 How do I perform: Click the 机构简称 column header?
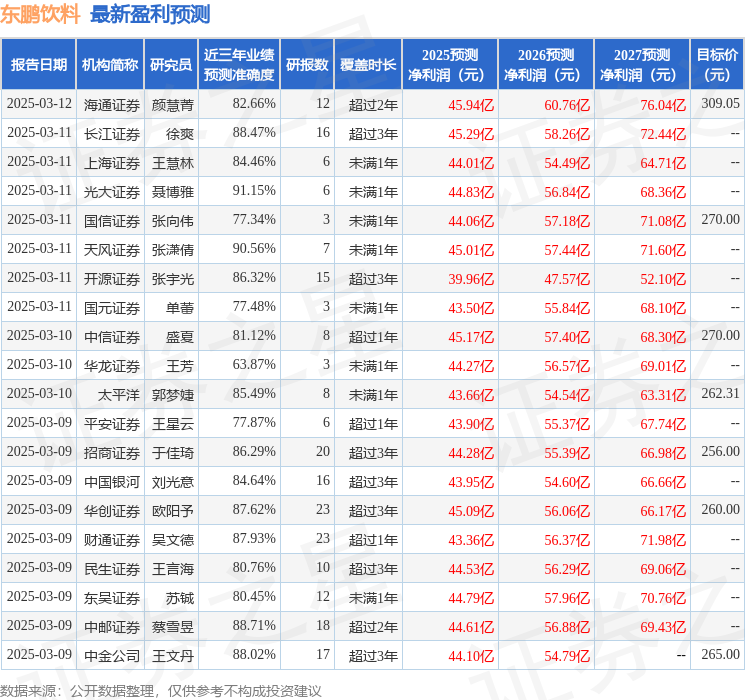110,64
